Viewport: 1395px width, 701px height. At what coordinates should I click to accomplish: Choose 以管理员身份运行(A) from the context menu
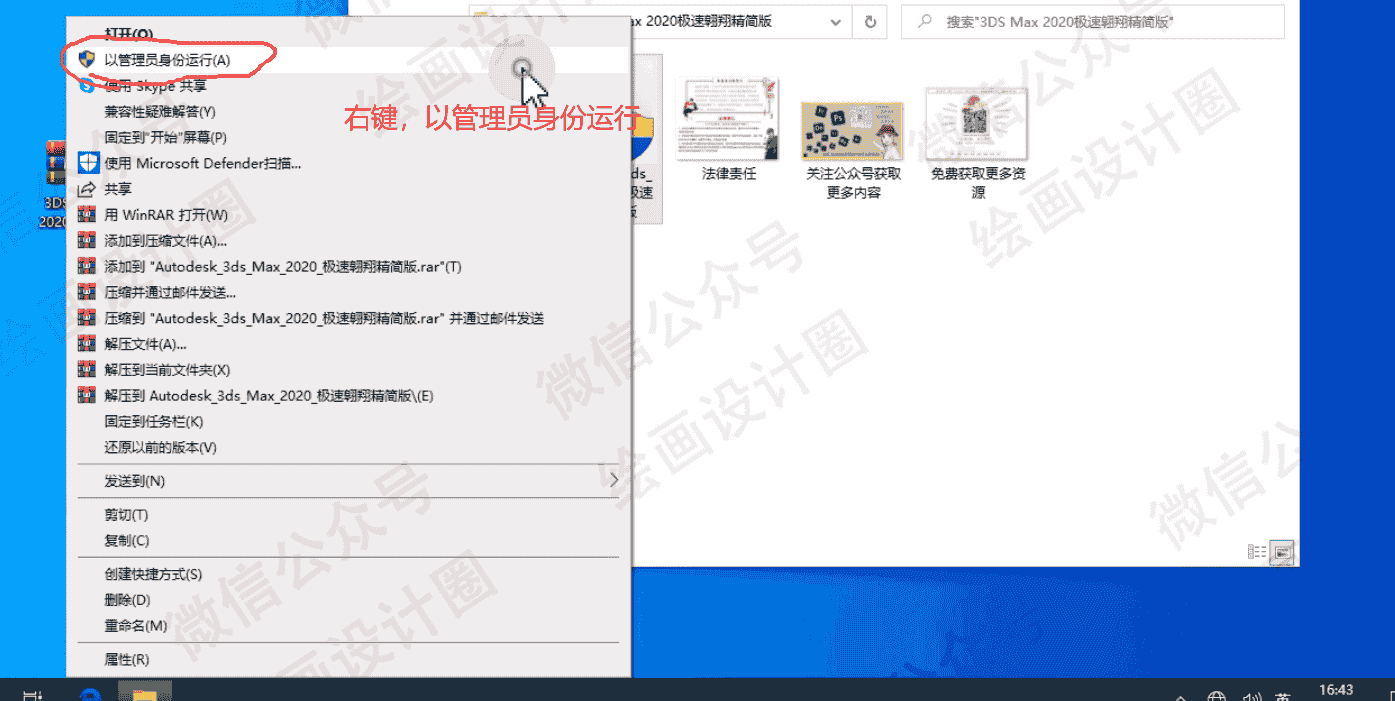pyautogui.click(x=348, y=60)
